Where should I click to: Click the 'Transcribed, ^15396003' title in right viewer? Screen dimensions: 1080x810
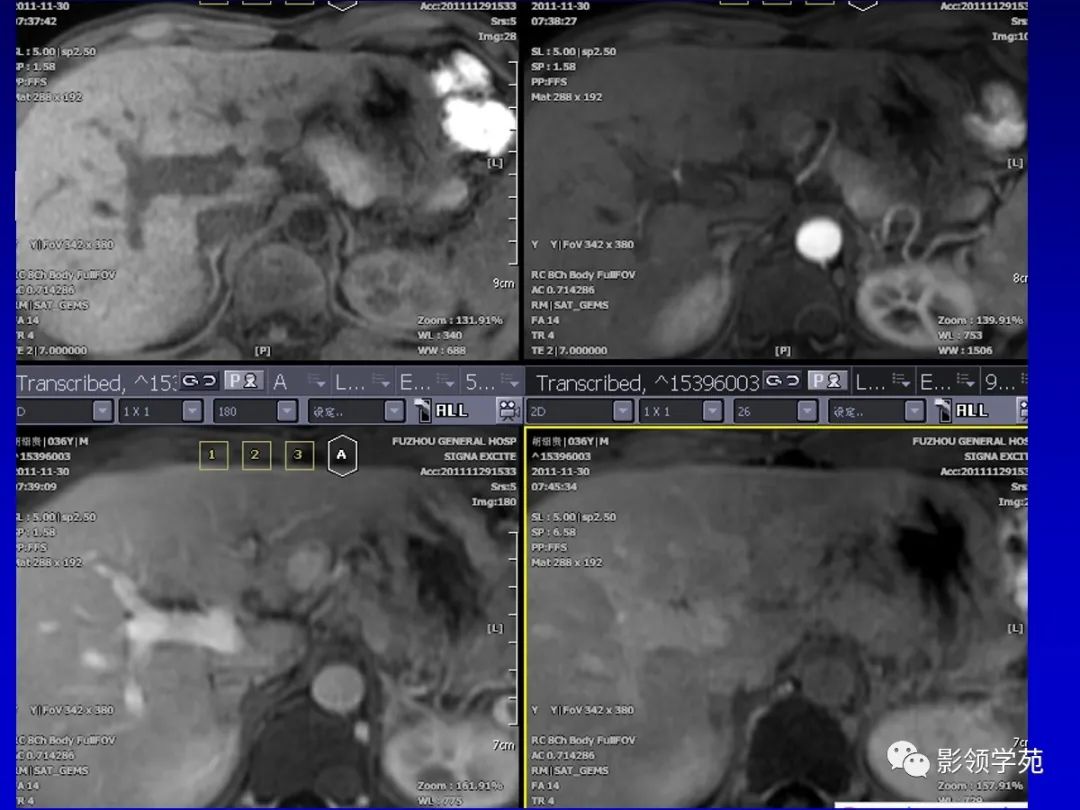tap(647, 383)
